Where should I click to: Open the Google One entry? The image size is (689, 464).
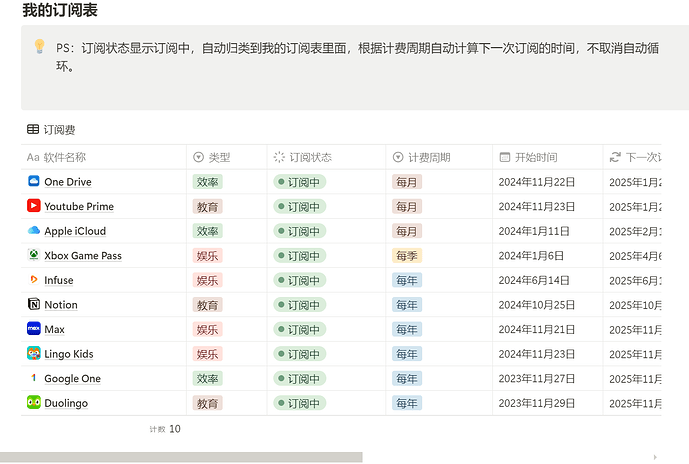tap(73, 379)
